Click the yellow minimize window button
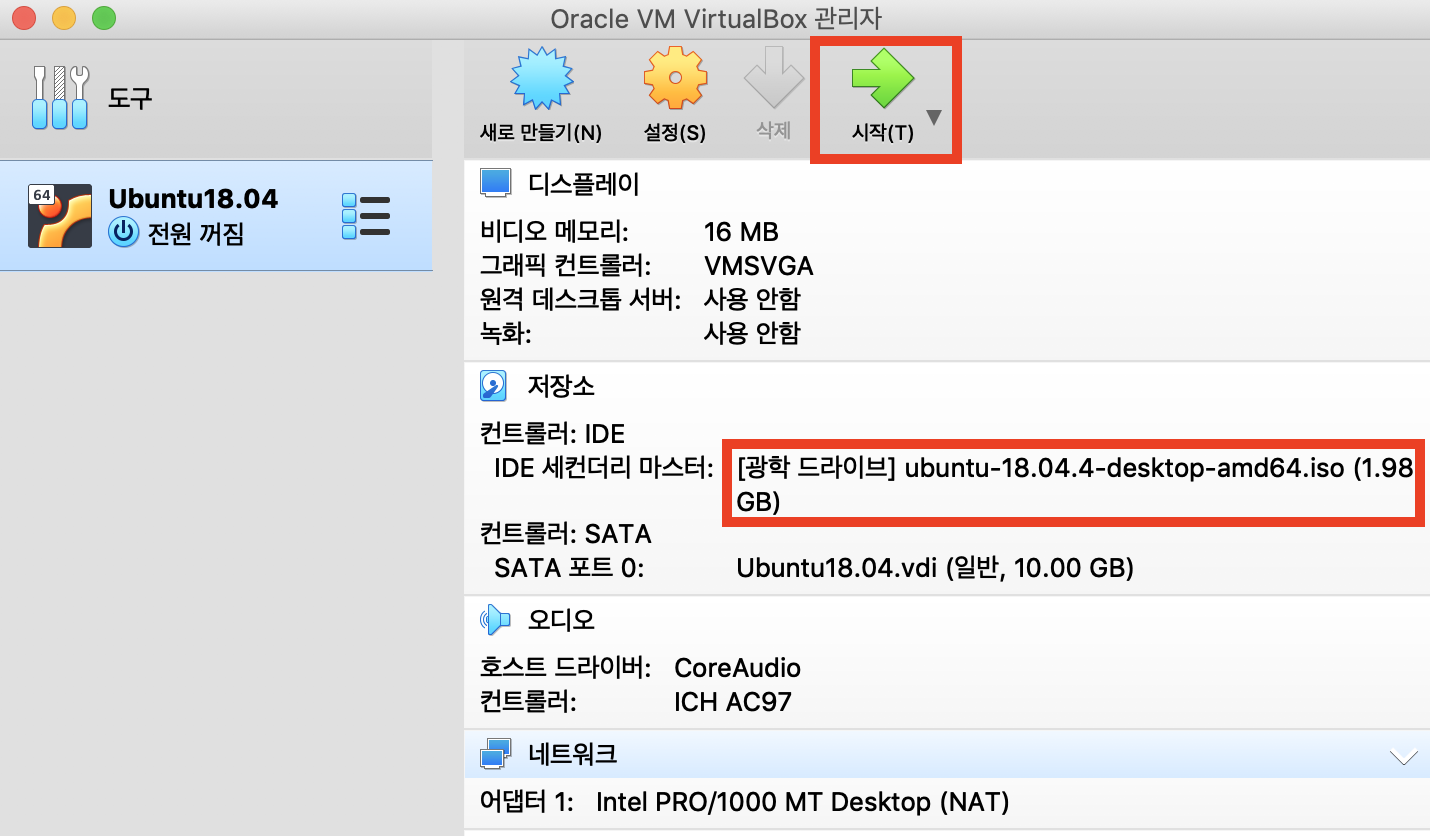 [x=64, y=18]
